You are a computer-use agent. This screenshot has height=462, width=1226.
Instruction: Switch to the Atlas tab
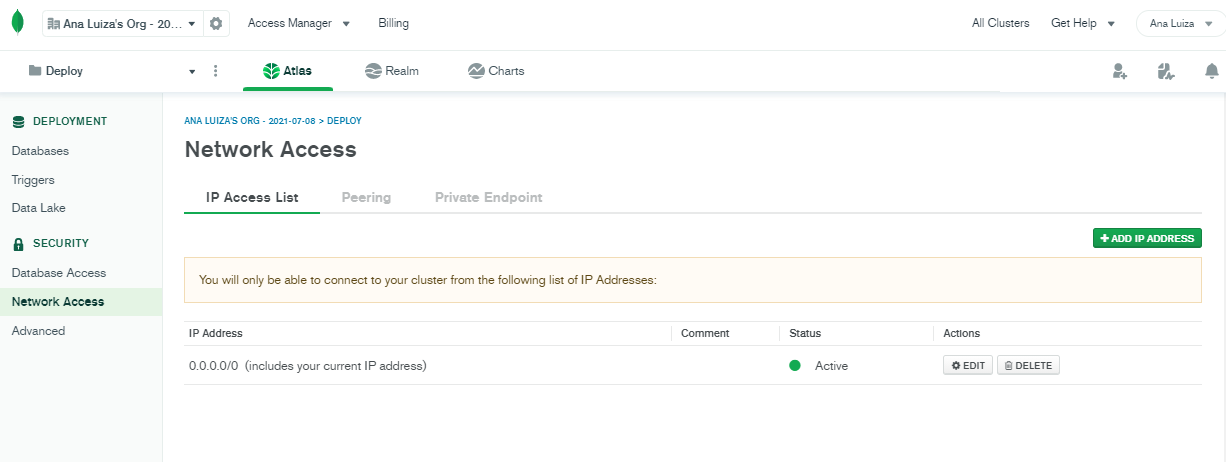click(288, 71)
